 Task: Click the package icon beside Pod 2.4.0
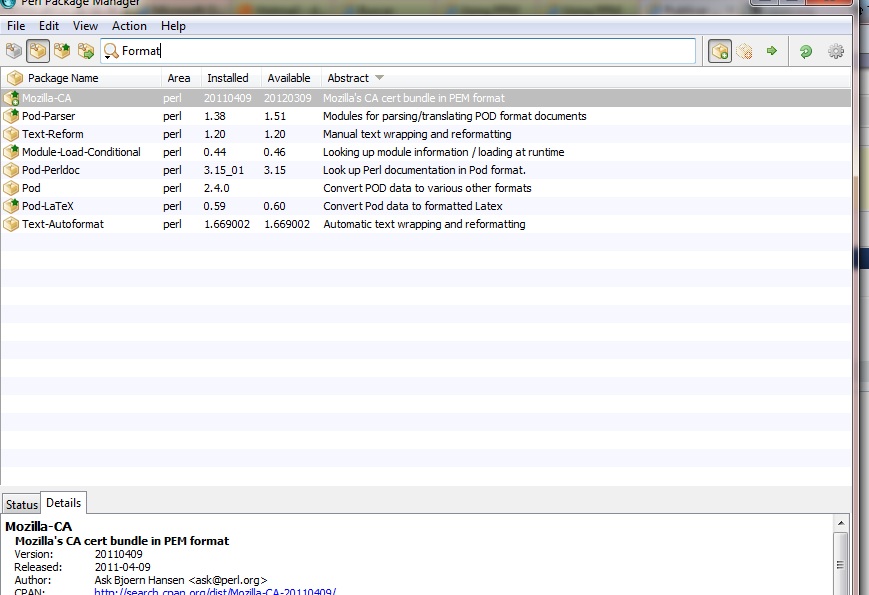click(x=11, y=188)
